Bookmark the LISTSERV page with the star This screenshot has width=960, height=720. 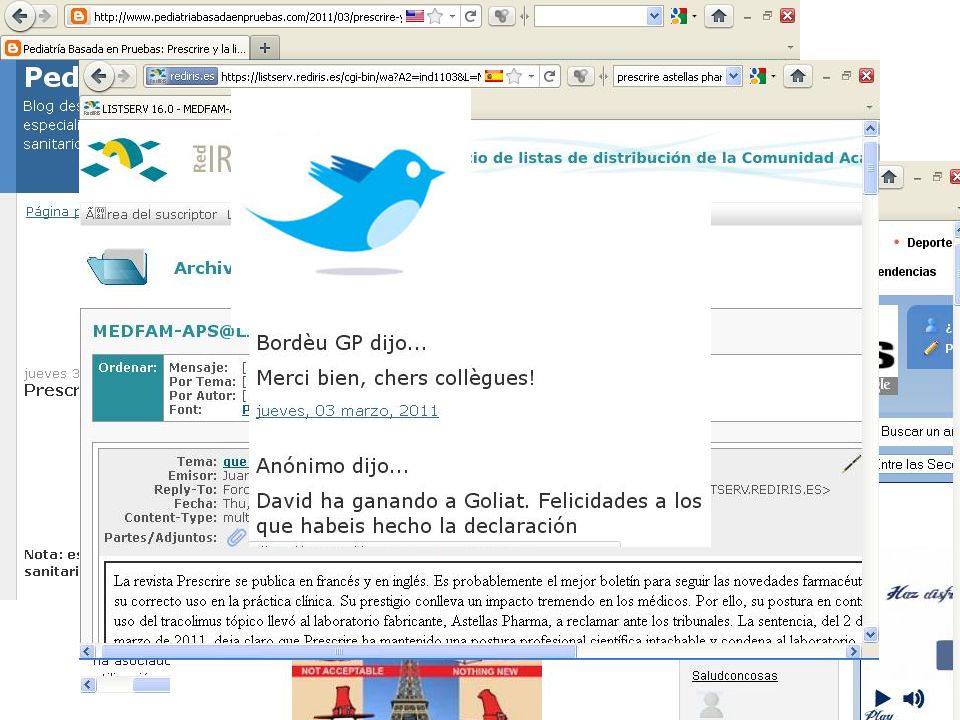click(514, 76)
